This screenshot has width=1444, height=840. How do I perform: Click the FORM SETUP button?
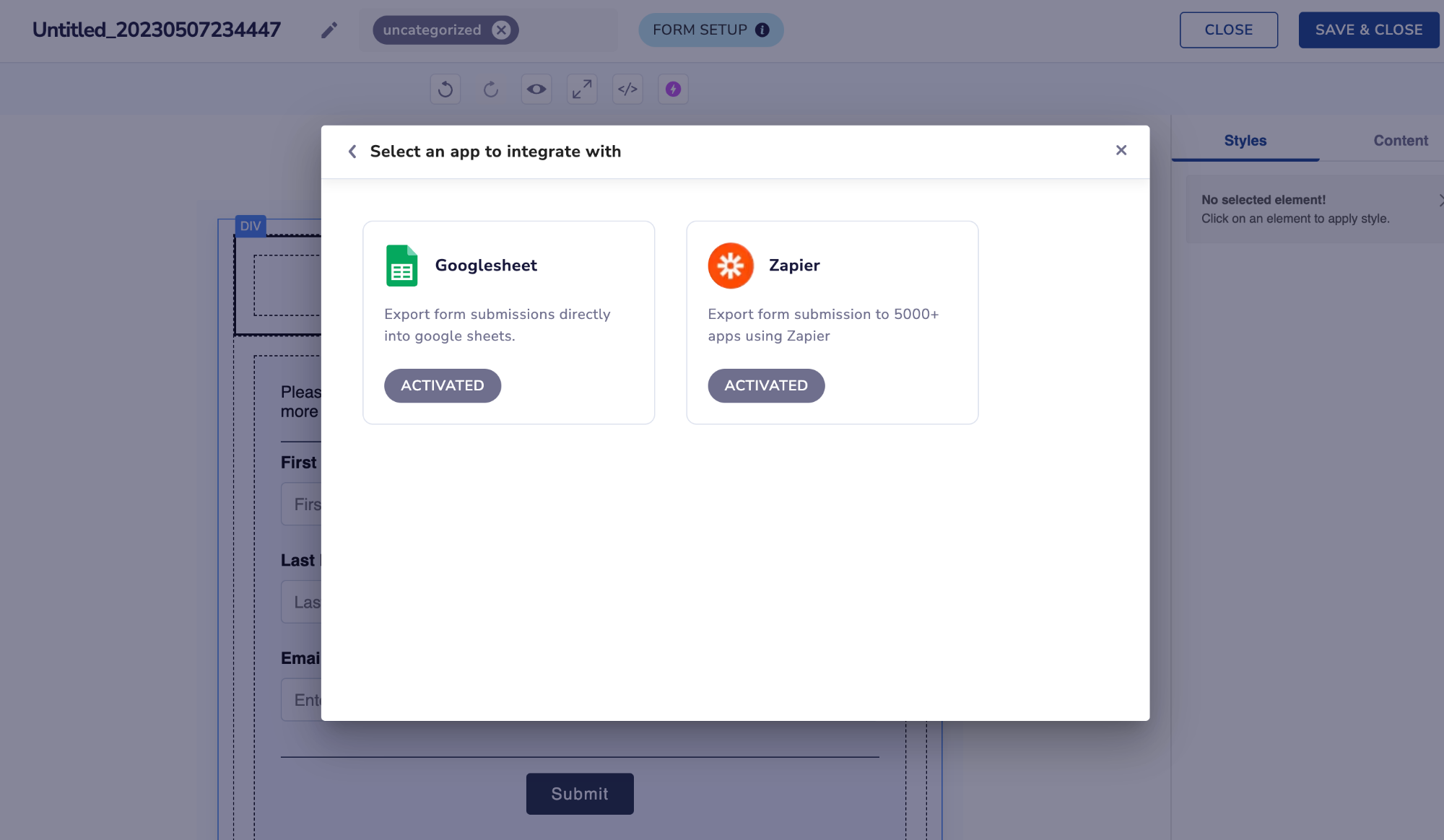point(710,30)
